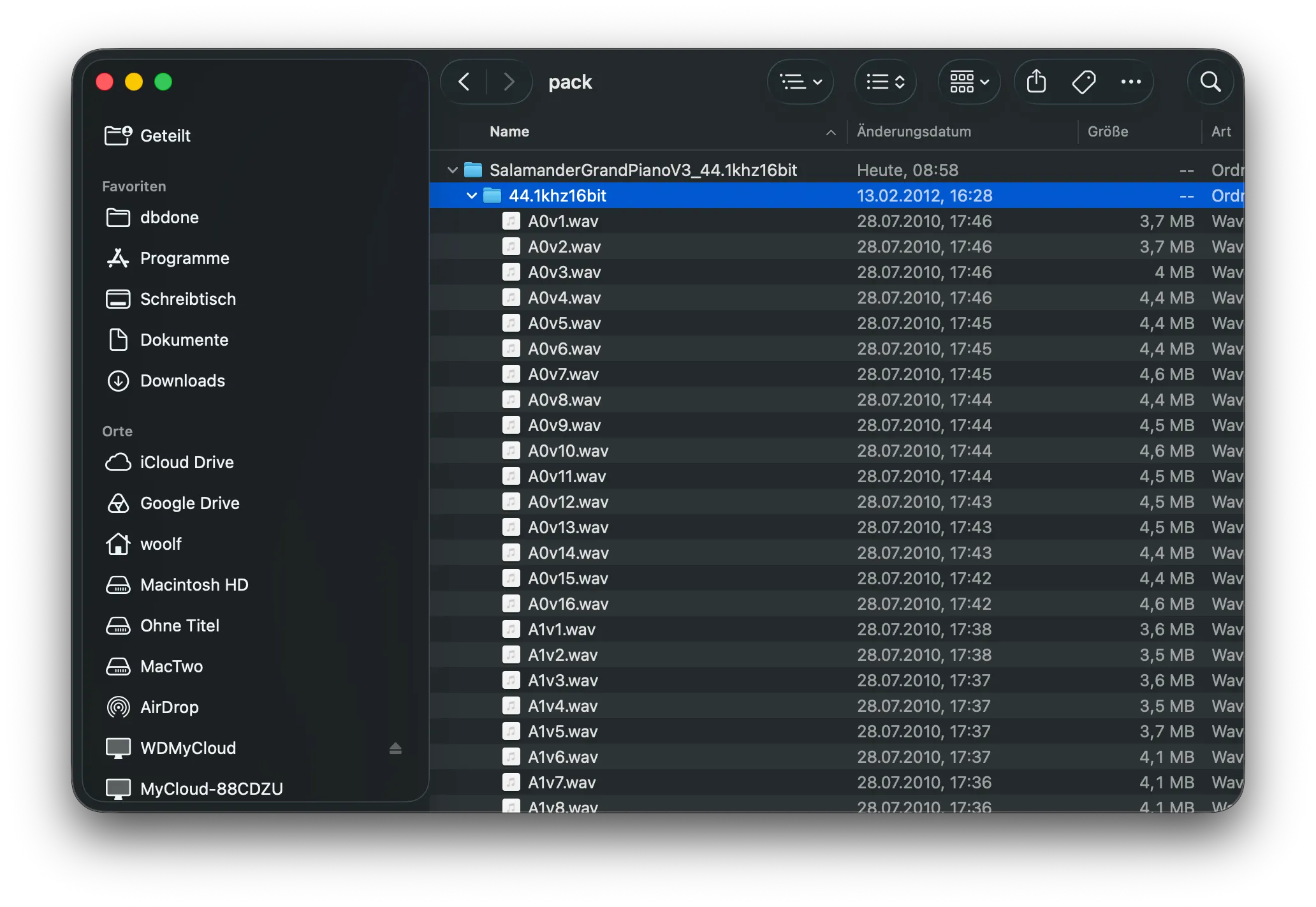Open the More actions ellipsis menu
The image size is (1316, 907).
click(1131, 82)
